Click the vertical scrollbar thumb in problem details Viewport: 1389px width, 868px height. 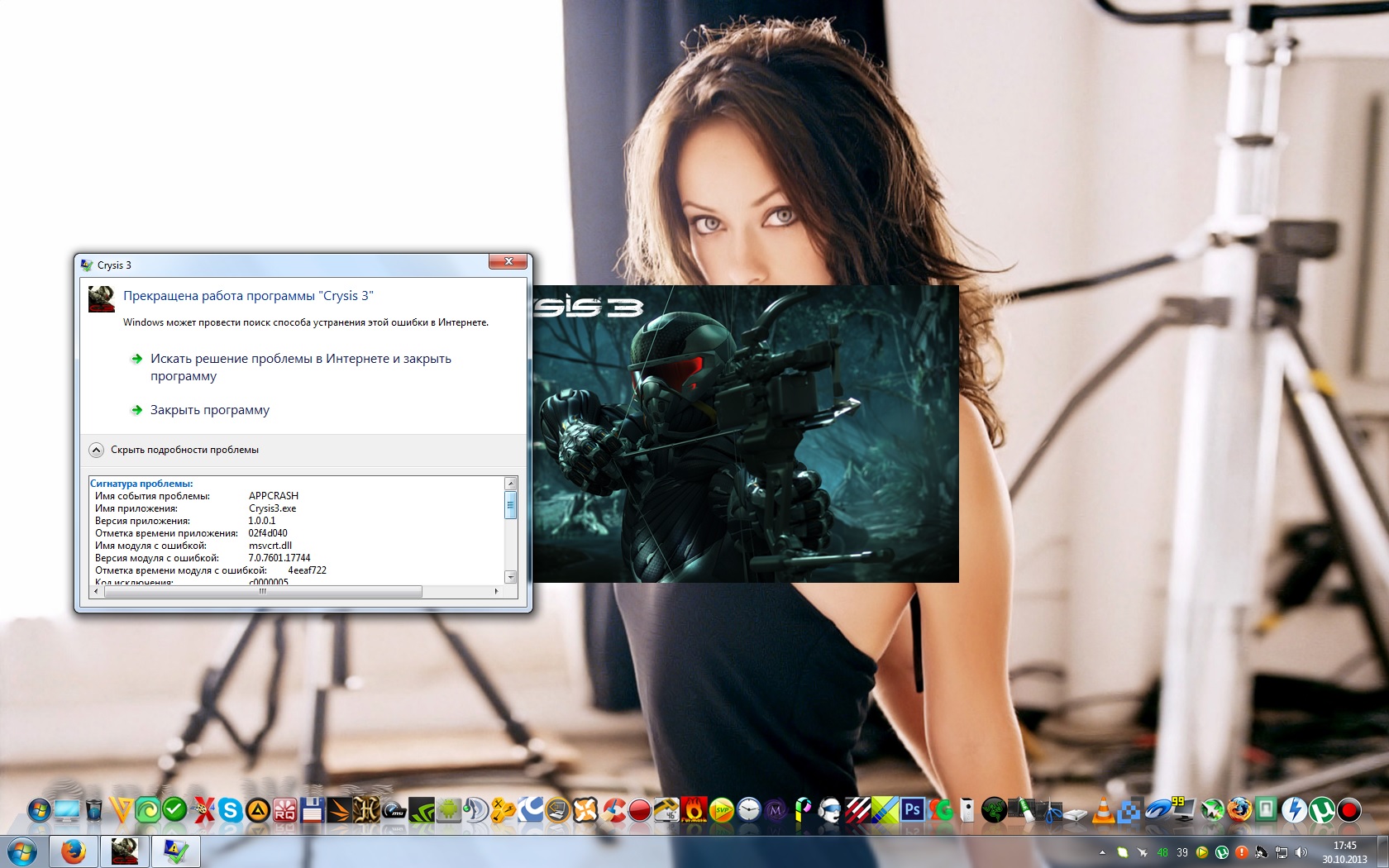coord(510,504)
